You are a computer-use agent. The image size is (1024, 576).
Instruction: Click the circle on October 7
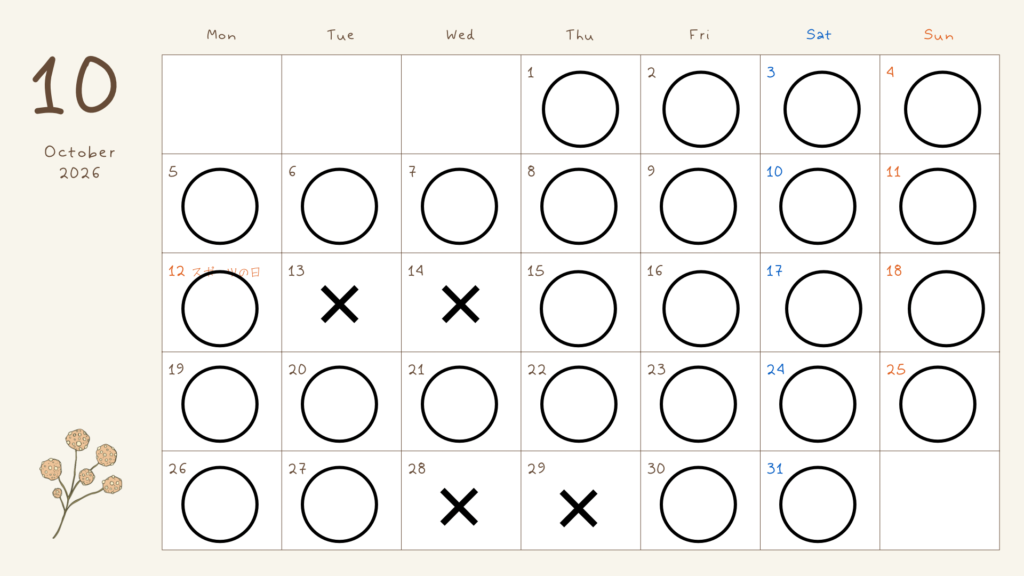(x=459, y=206)
